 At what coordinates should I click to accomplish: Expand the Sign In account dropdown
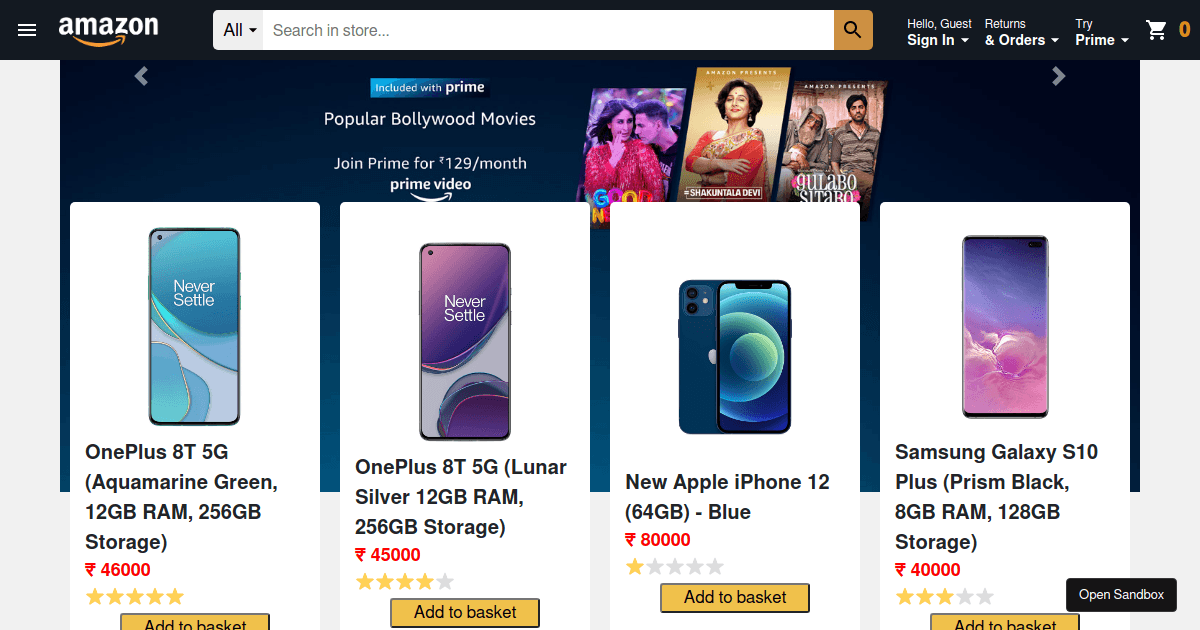point(932,40)
